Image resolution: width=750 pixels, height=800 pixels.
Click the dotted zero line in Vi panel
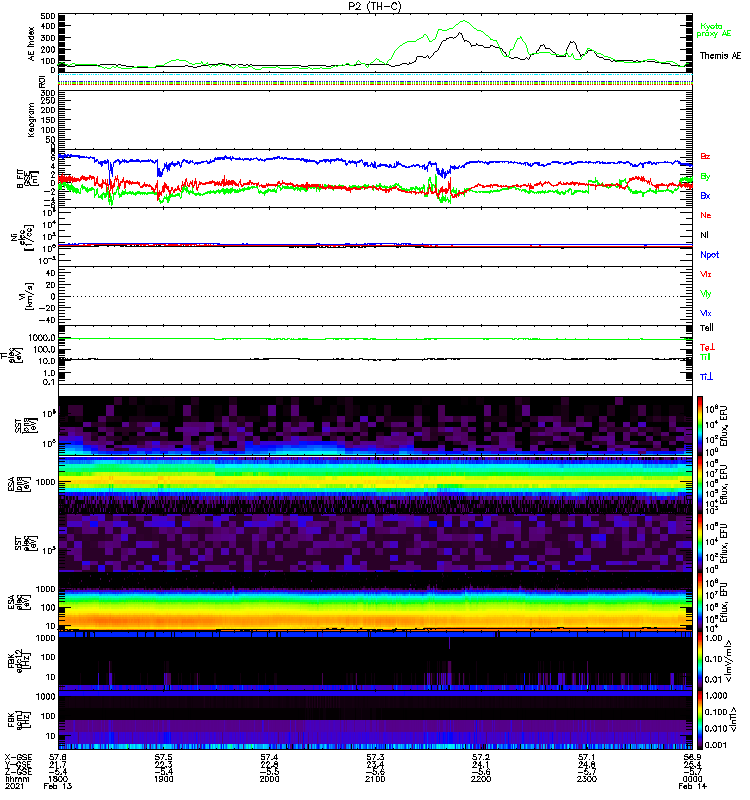coord(375,296)
